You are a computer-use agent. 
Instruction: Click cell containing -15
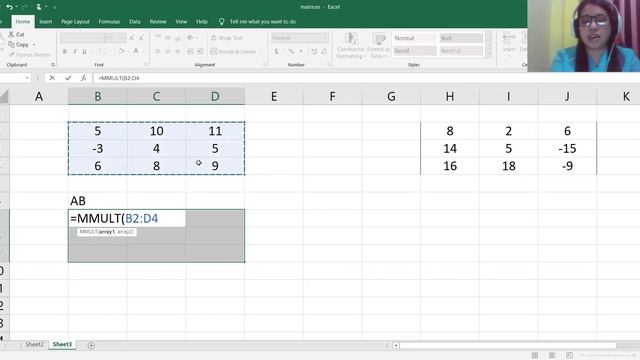click(567, 149)
